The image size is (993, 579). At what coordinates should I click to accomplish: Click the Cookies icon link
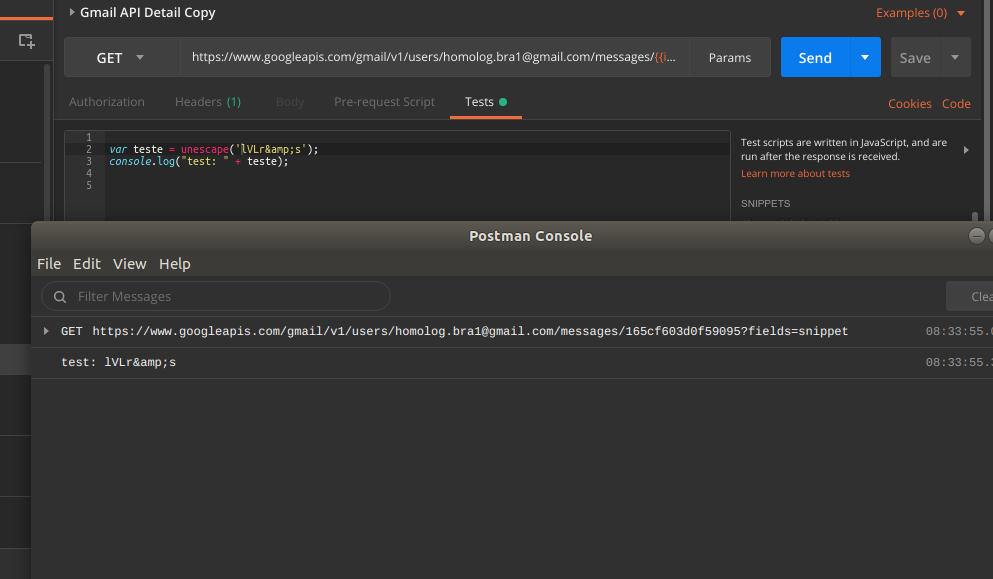tap(909, 103)
